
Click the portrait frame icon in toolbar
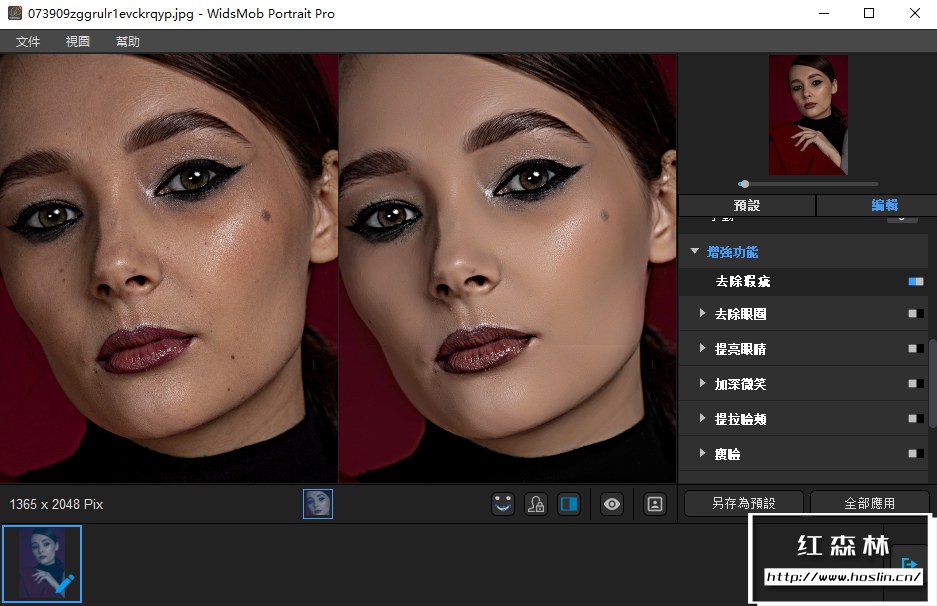click(x=655, y=504)
